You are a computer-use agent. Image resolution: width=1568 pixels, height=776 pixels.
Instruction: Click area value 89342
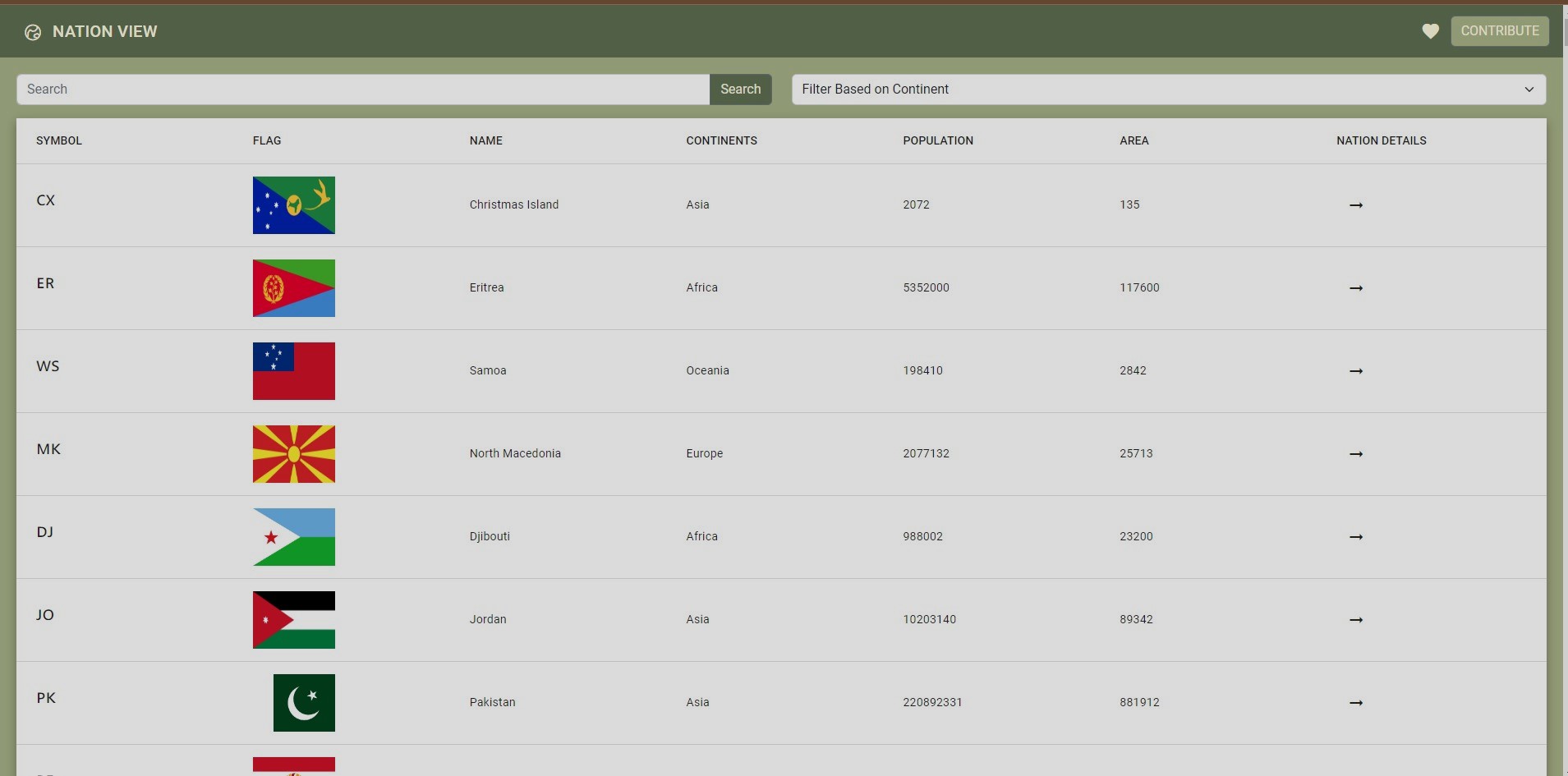(1137, 619)
